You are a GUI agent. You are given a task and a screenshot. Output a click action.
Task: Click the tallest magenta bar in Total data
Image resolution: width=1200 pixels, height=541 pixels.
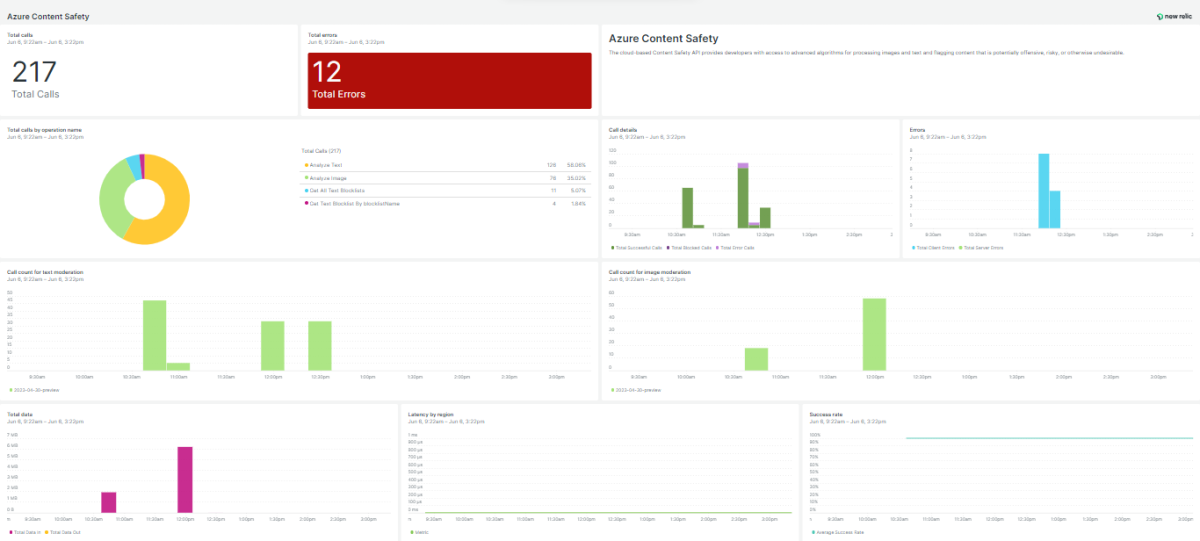pos(185,480)
